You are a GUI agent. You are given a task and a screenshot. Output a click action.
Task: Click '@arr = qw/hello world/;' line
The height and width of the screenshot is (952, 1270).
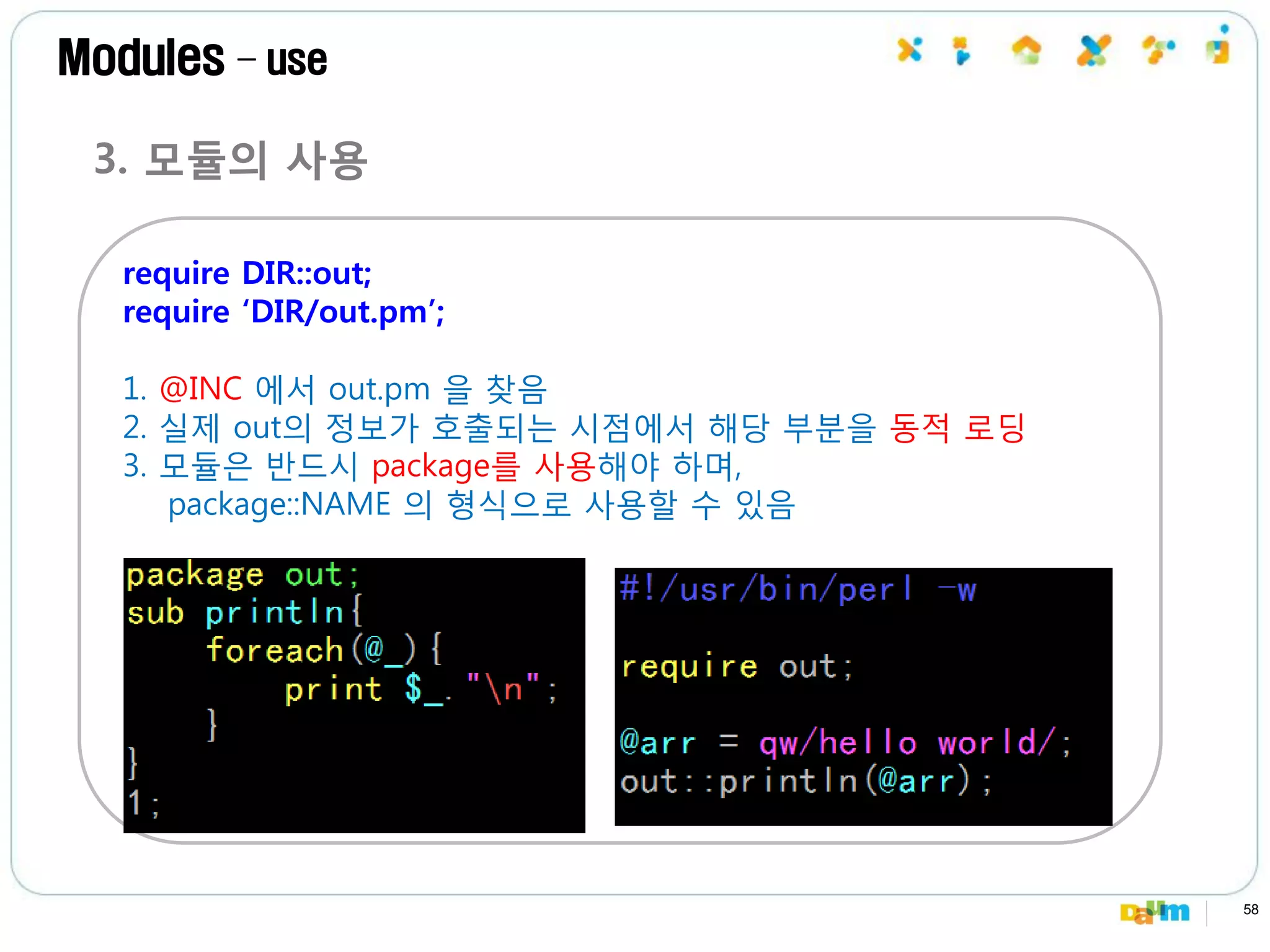846,743
